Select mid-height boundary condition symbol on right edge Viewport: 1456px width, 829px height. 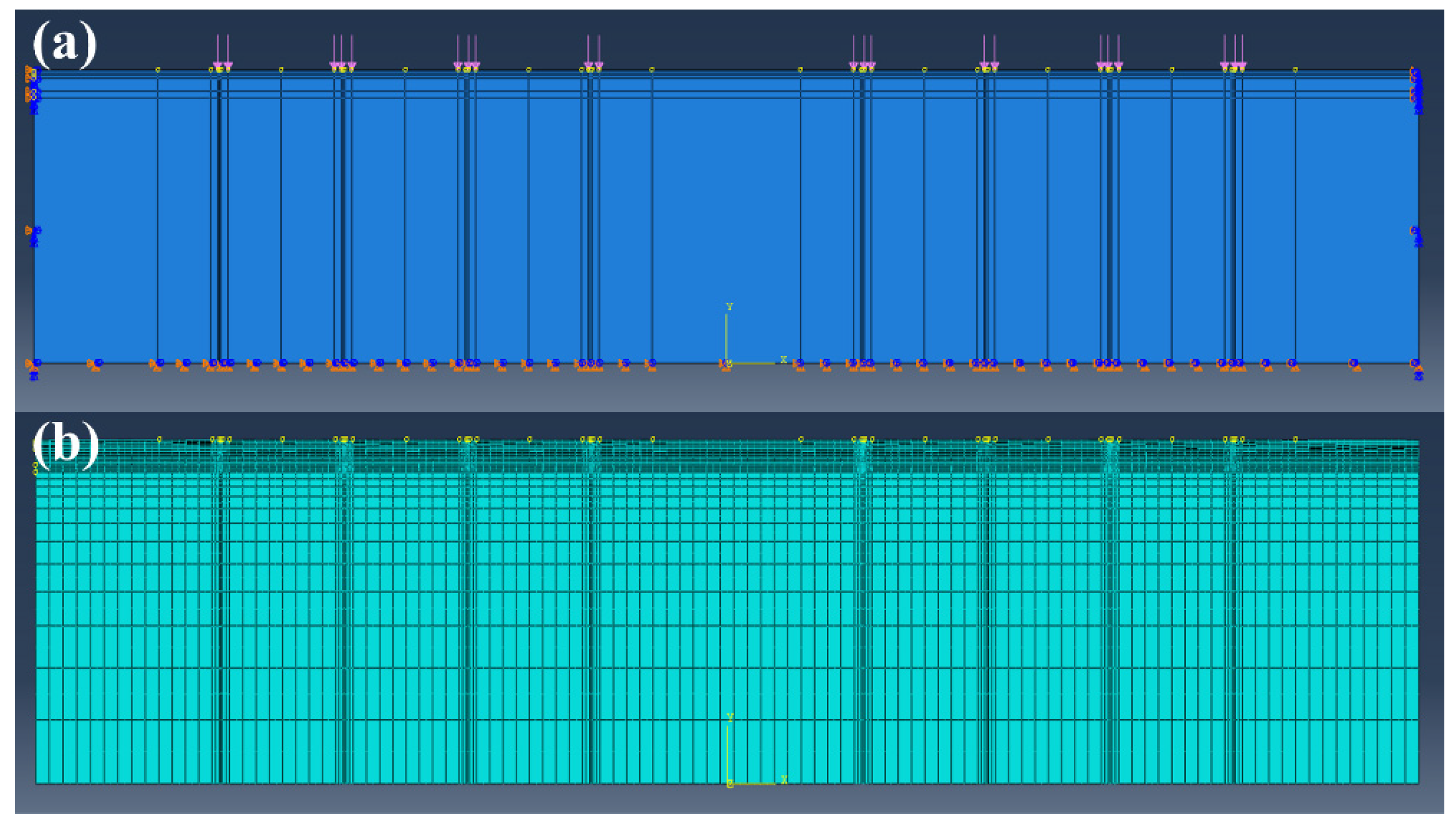1415,235
